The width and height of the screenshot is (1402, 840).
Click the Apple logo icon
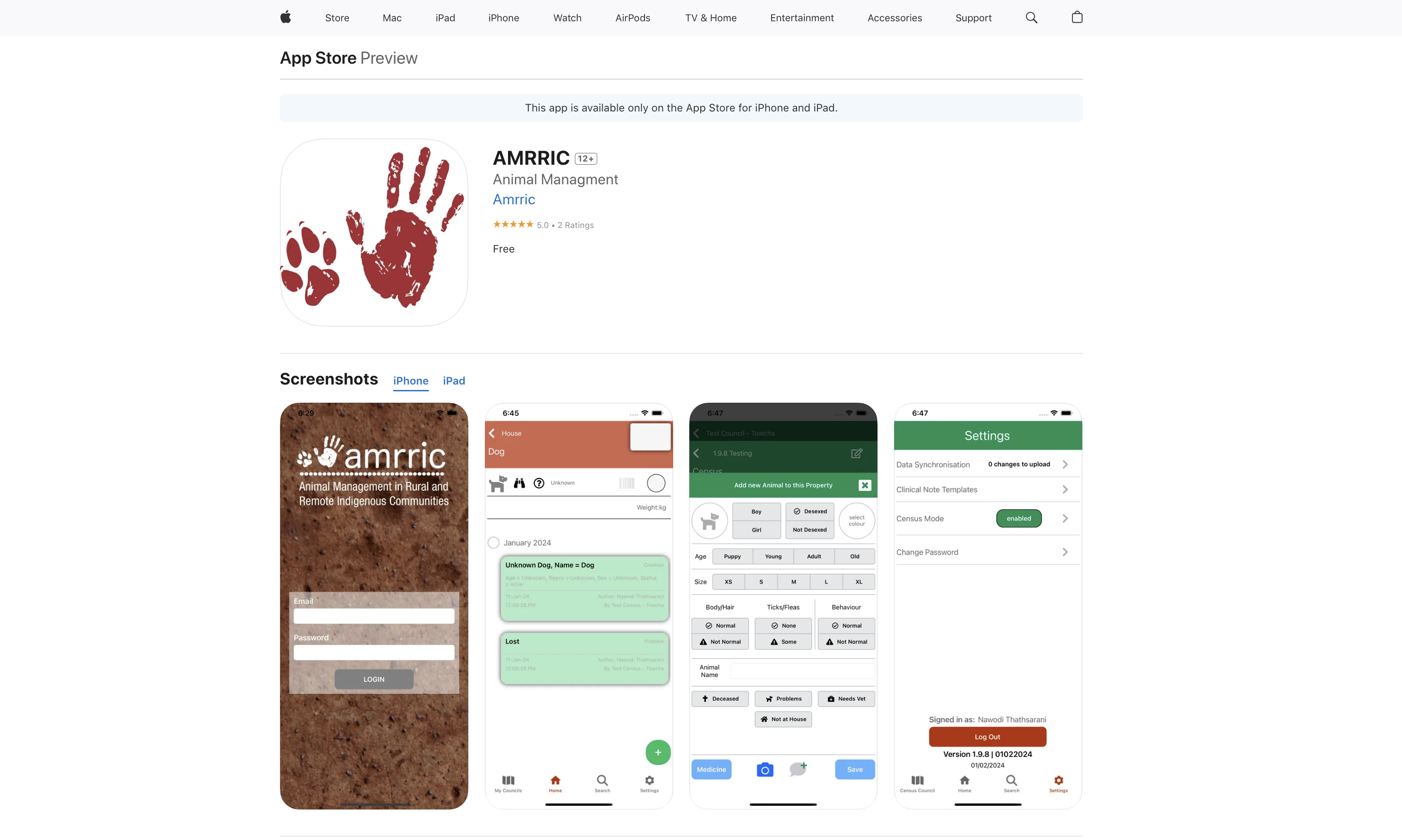[285, 18]
